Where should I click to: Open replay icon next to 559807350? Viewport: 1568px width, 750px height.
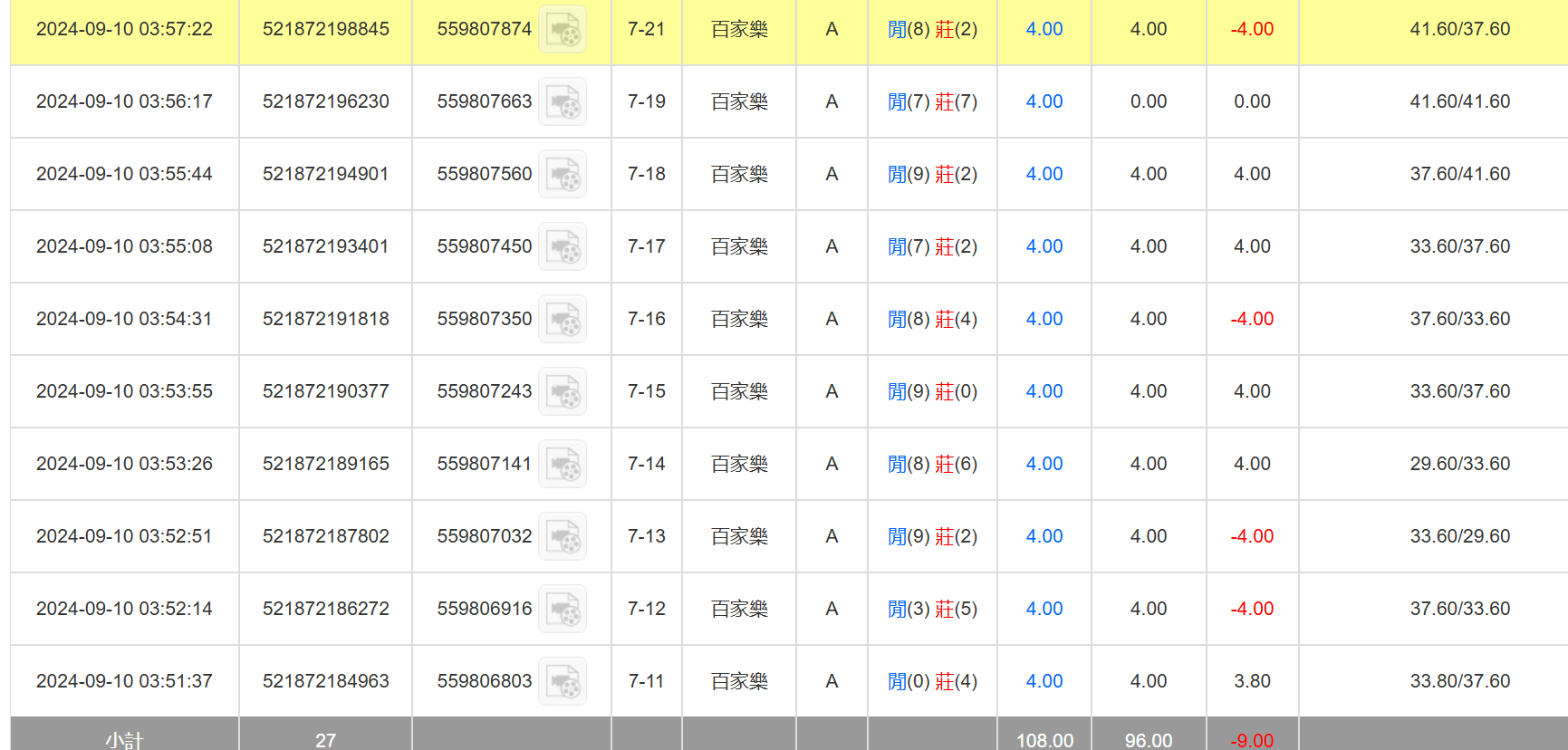coord(563,319)
